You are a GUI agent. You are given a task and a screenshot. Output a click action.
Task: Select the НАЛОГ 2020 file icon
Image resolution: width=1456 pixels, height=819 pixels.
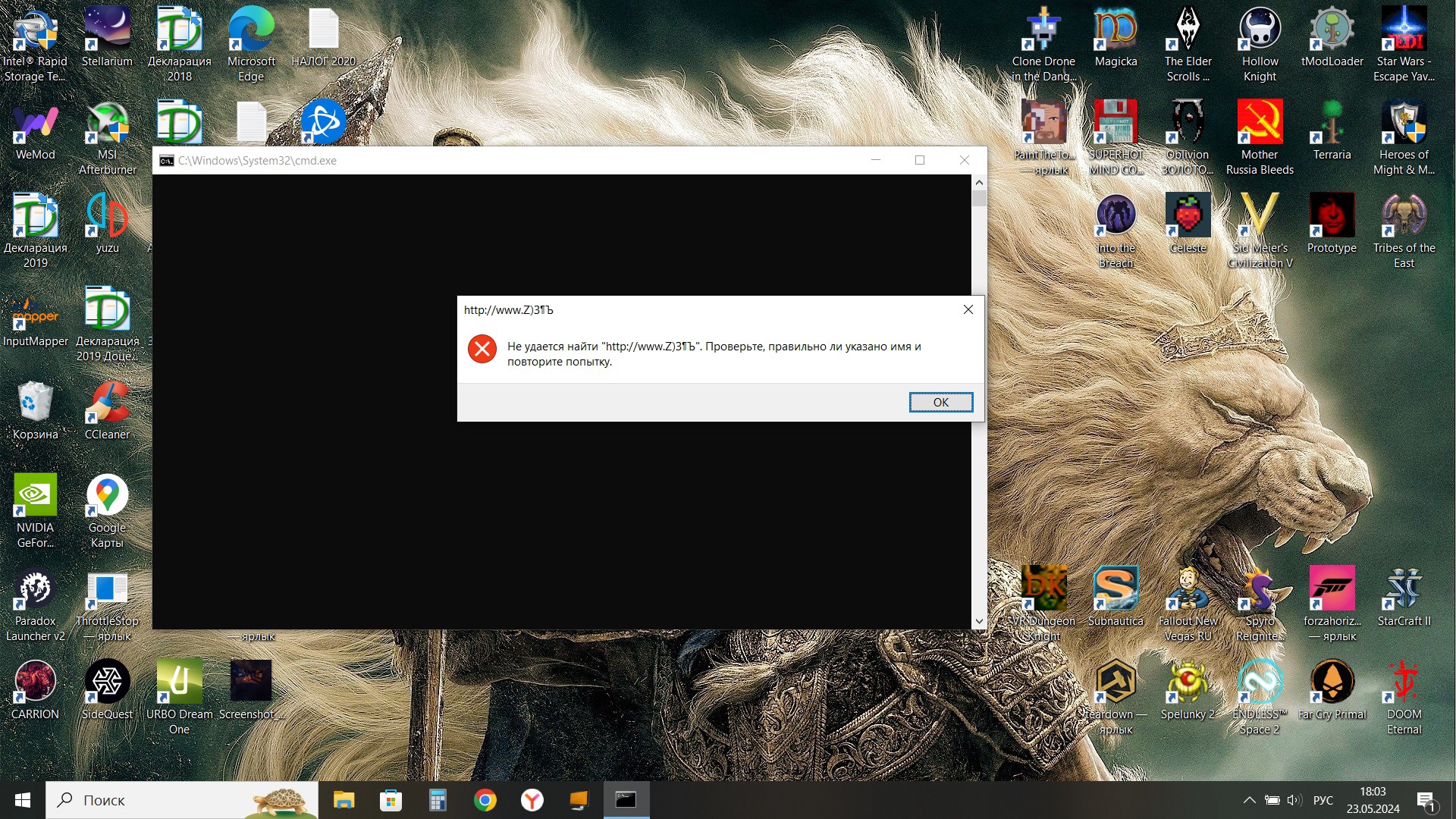pyautogui.click(x=323, y=38)
